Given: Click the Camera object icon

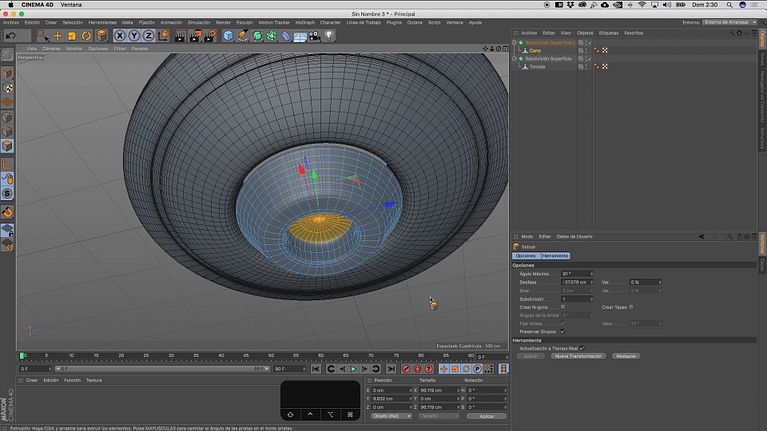Looking at the screenshot, I should click(314, 36).
